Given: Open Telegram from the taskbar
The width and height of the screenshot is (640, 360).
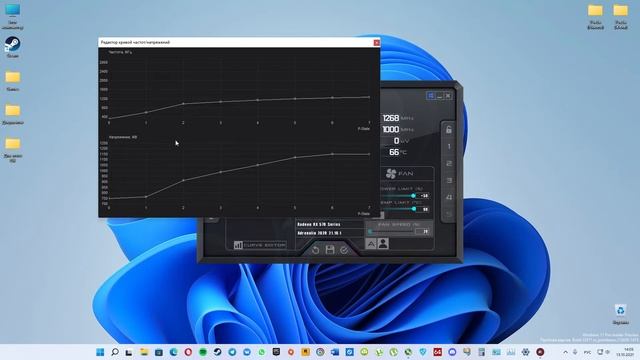Looking at the screenshot, I should pos(232,352).
